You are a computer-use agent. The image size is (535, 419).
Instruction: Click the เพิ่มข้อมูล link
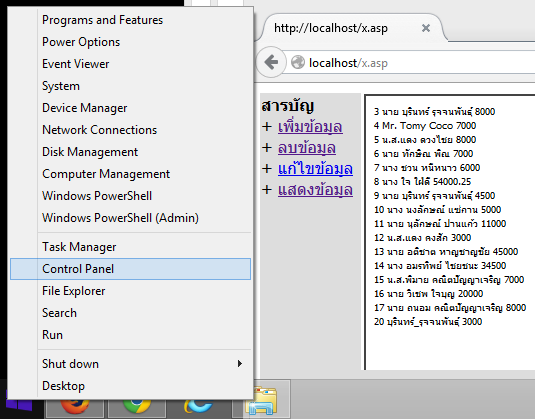[x=310, y=127]
